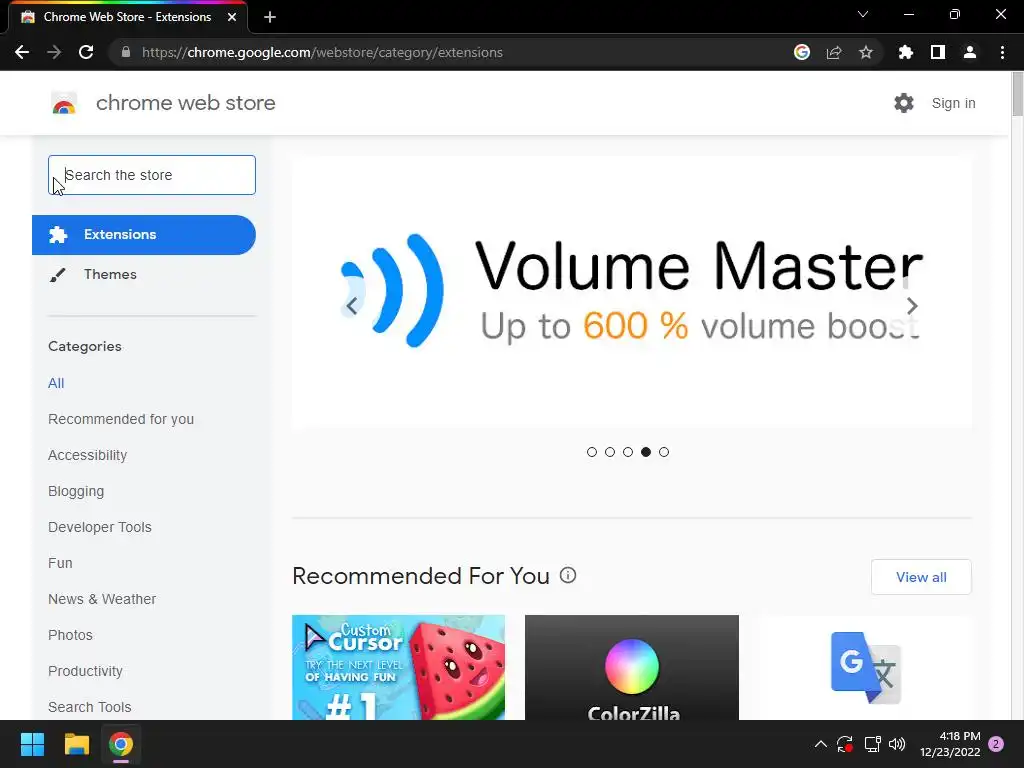The height and width of the screenshot is (768, 1024).
Task: Choose Accessibility category
Action: [88, 455]
